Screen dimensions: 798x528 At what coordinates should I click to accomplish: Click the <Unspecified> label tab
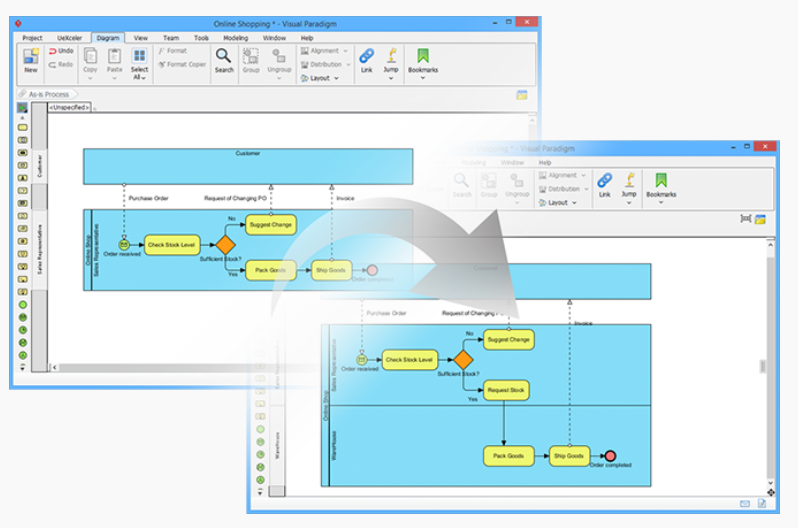69,107
